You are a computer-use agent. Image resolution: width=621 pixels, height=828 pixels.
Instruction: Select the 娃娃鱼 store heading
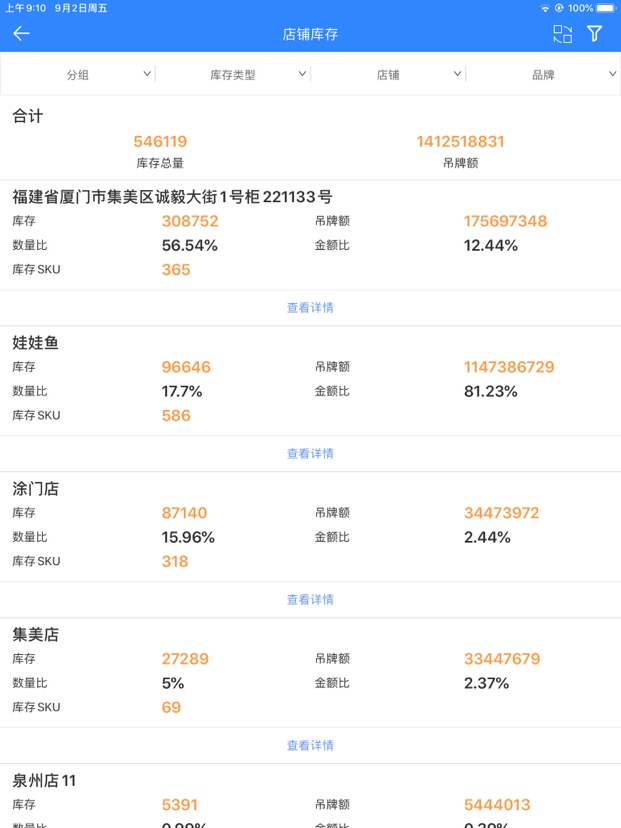click(x=36, y=343)
